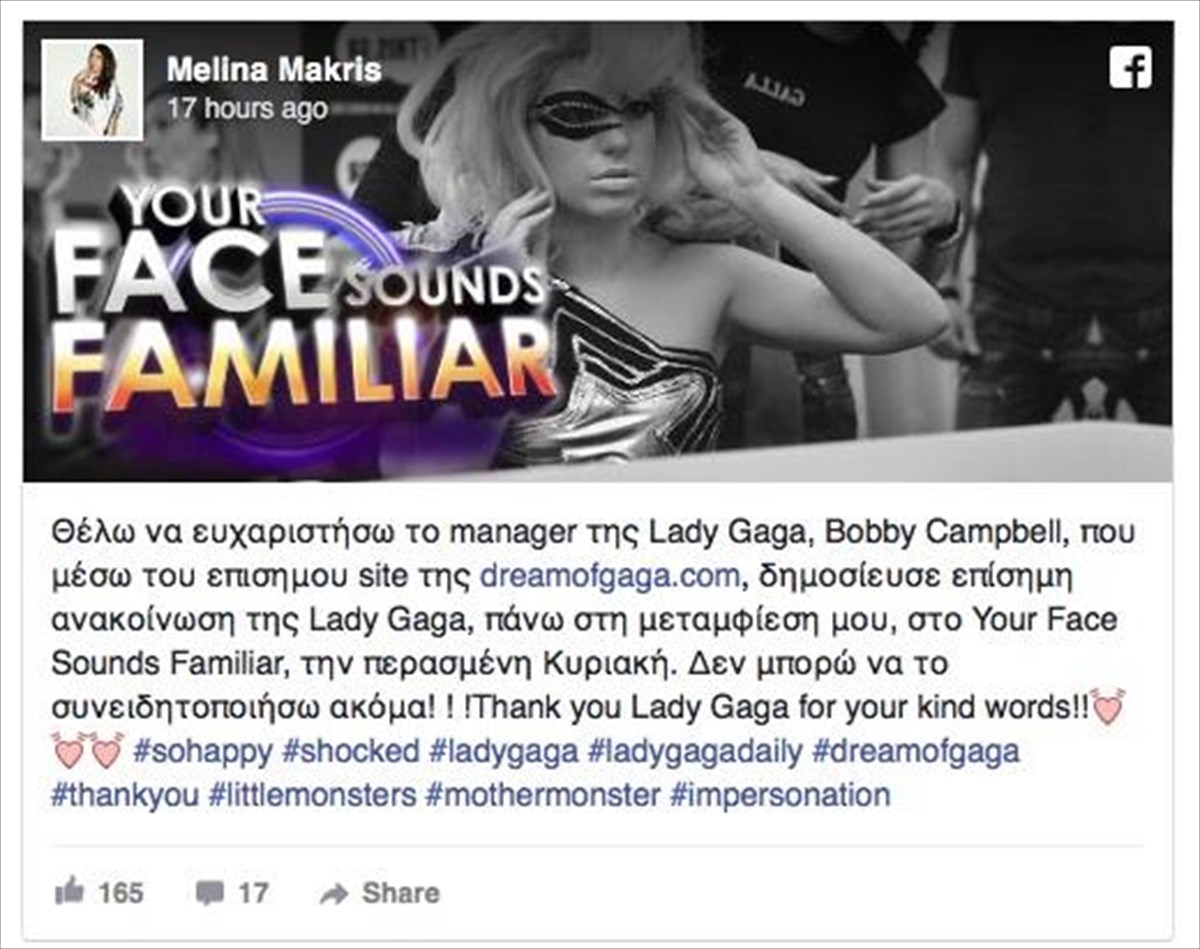Click the share arrow icon
Viewport: 1200px width, 949px height.
pyautogui.click(x=333, y=893)
